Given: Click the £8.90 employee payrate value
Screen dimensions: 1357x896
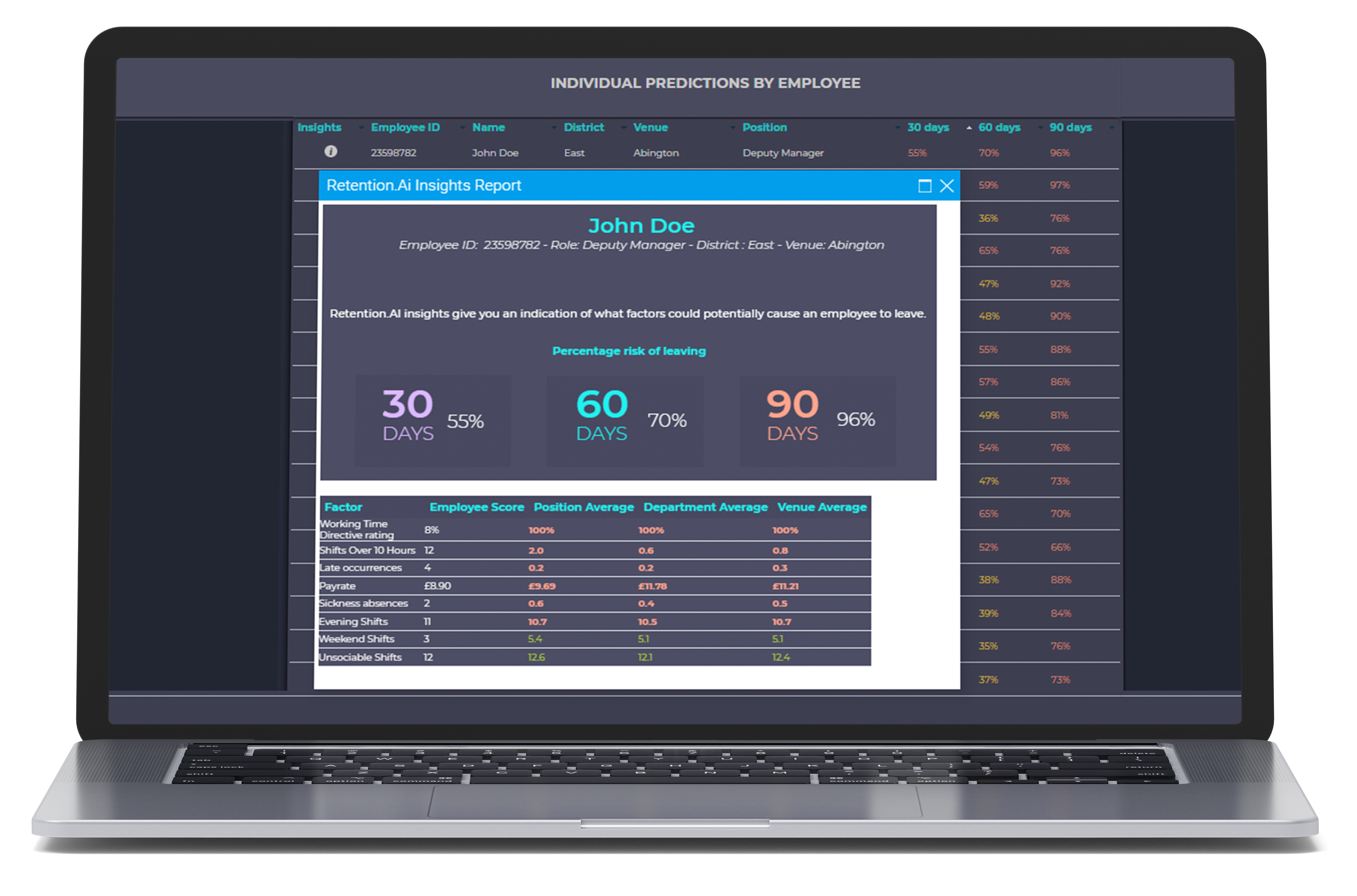Looking at the screenshot, I should point(437,586).
